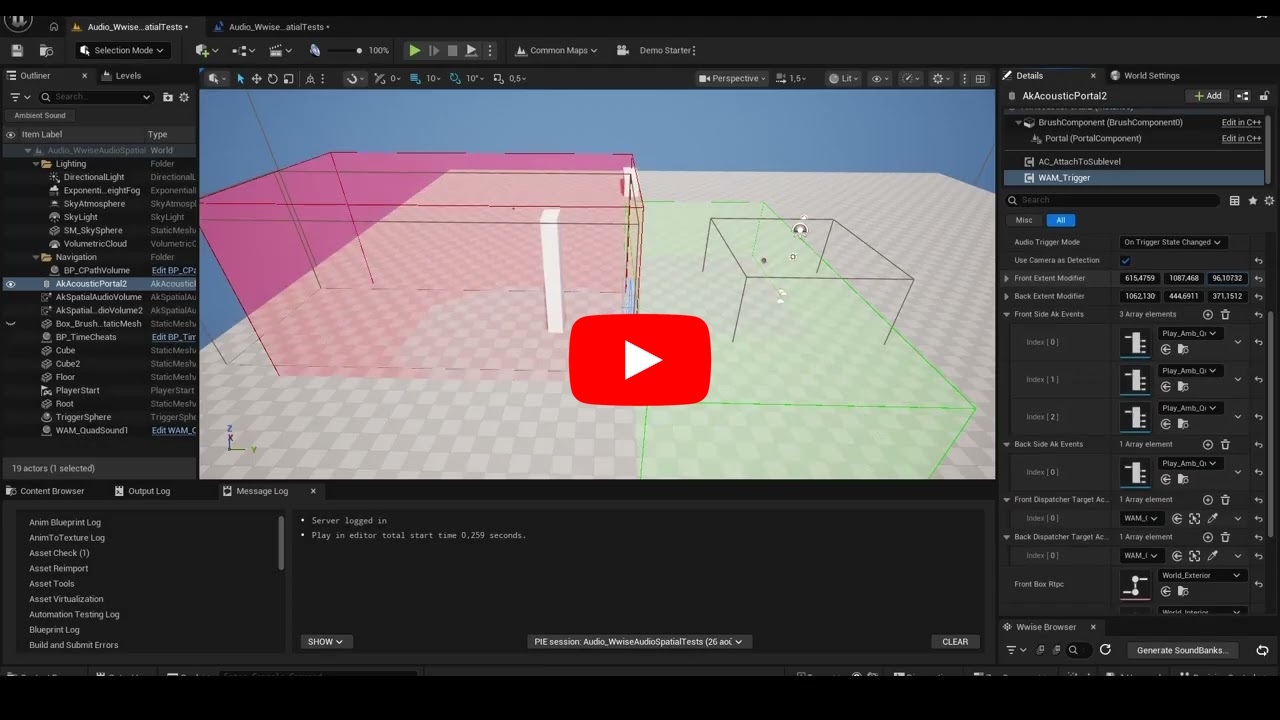Toggle favorites star filter in Details
This screenshot has height=720, width=1280.
[x=1253, y=201]
